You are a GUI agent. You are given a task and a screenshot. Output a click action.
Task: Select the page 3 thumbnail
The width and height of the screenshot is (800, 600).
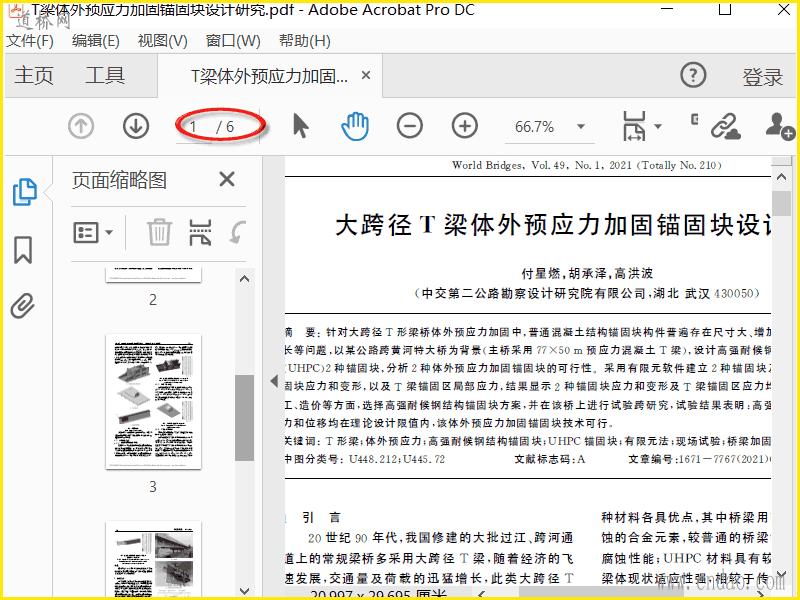pos(154,402)
